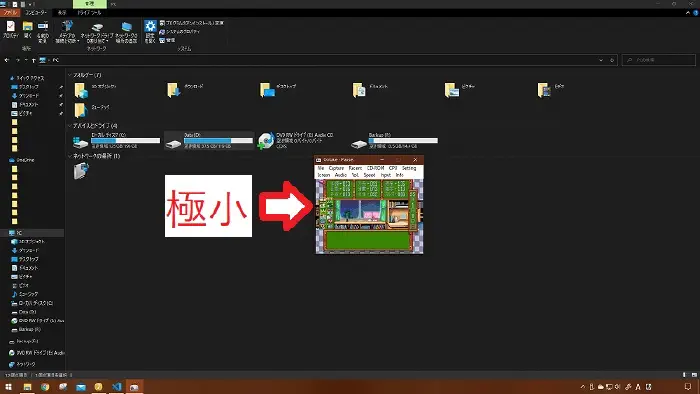Open the Access media (メディアへのアクセス) dropdown

67,32
